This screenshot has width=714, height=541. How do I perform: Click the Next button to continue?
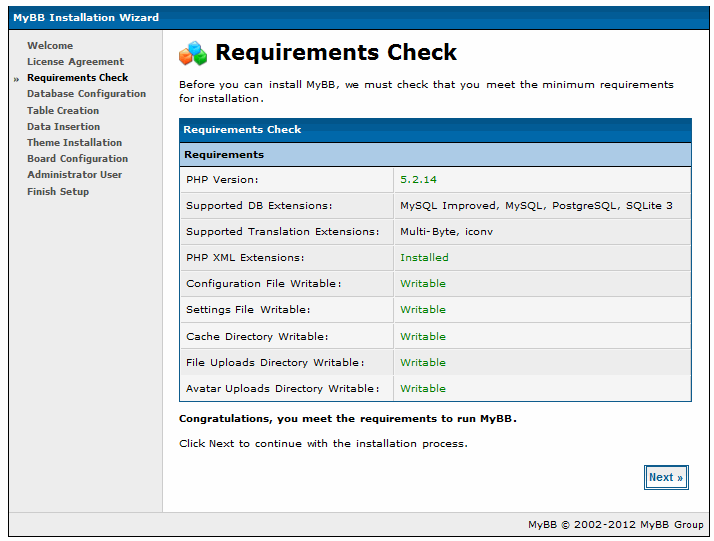click(x=666, y=477)
